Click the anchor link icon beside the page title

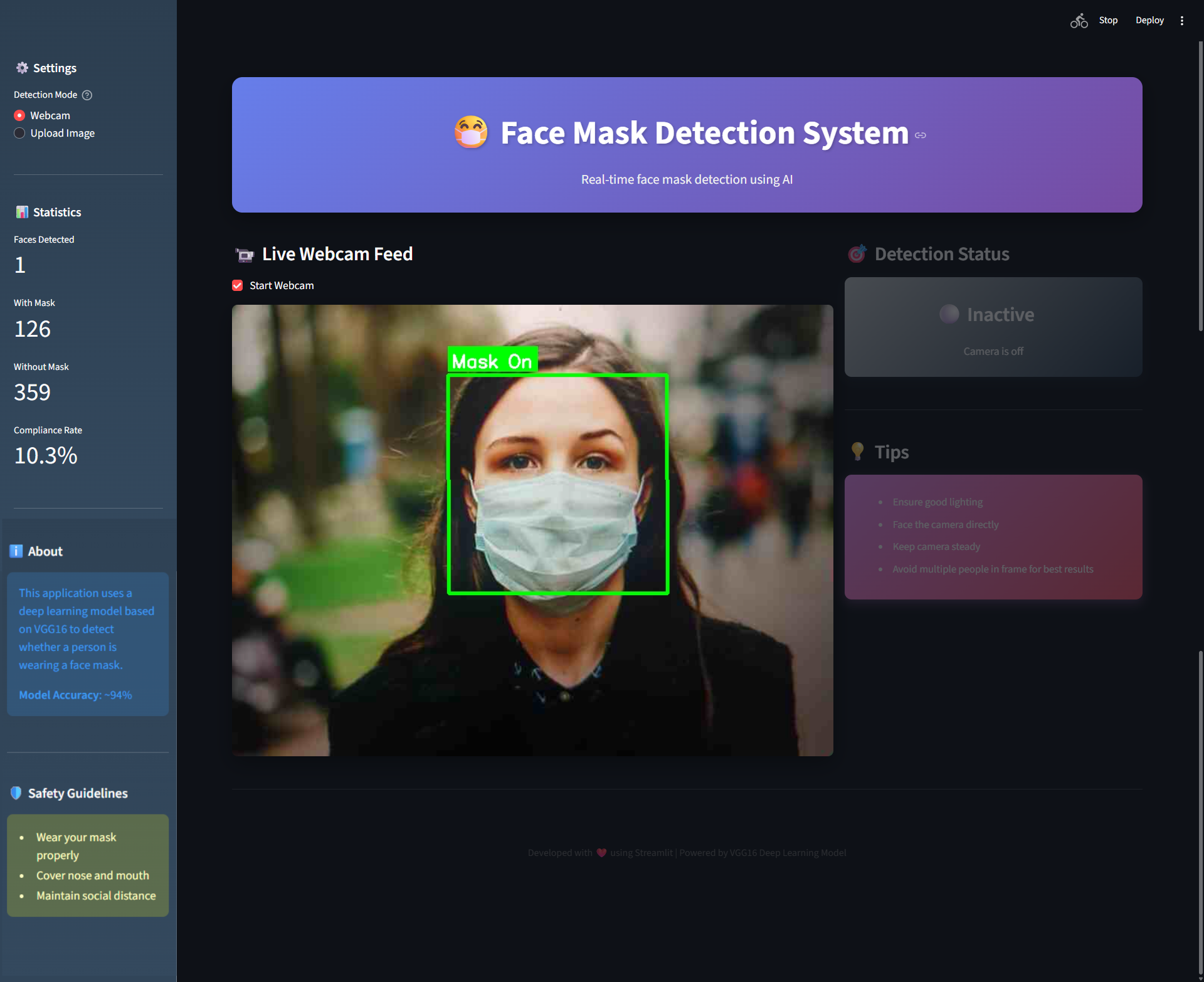coord(921,134)
